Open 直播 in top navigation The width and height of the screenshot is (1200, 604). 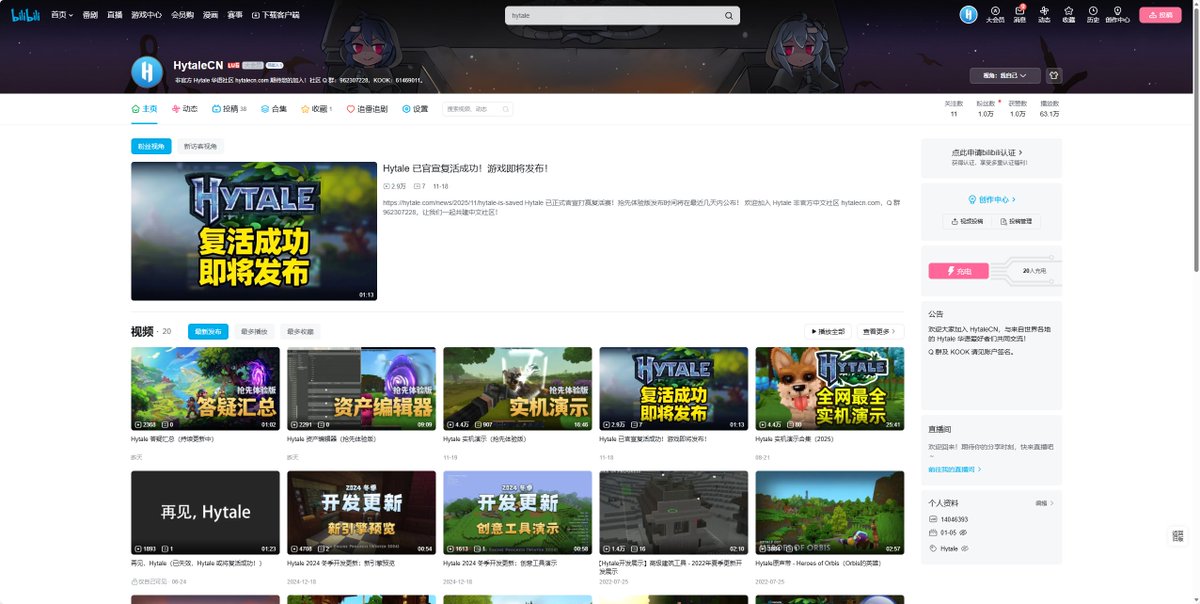115,15
